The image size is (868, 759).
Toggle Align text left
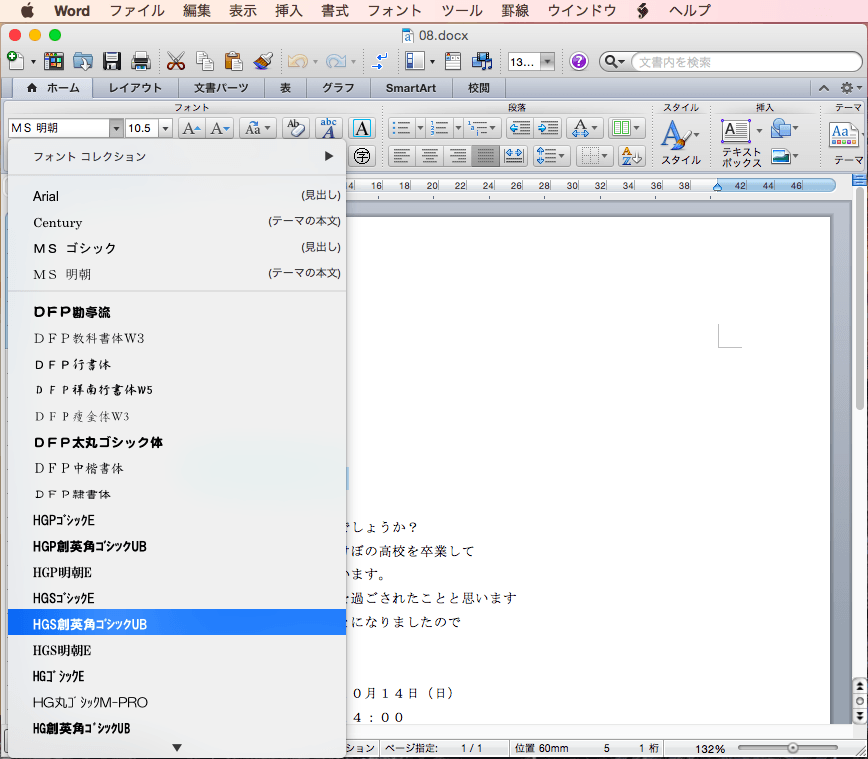point(402,156)
